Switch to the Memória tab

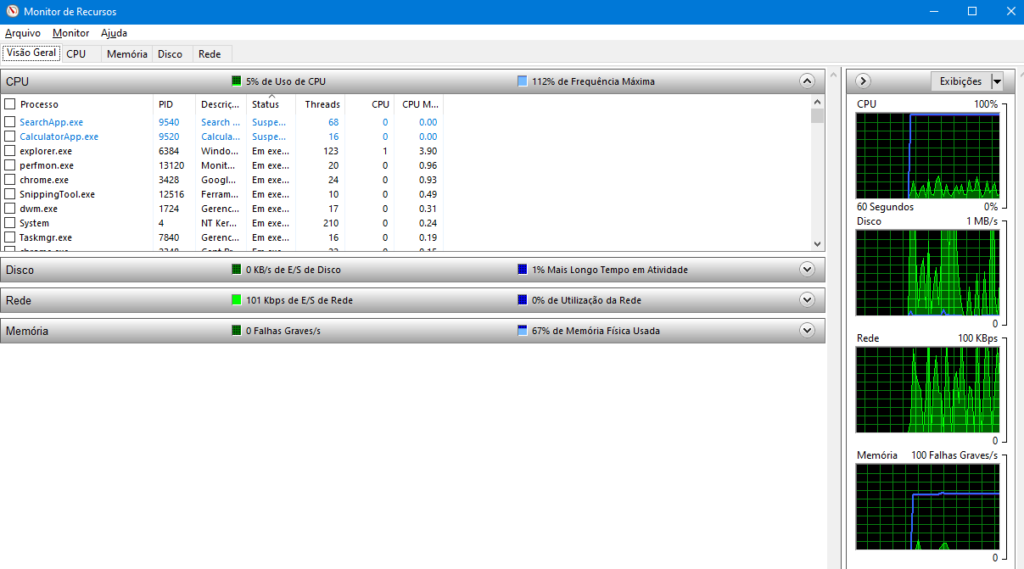click(x=127, y=54)
